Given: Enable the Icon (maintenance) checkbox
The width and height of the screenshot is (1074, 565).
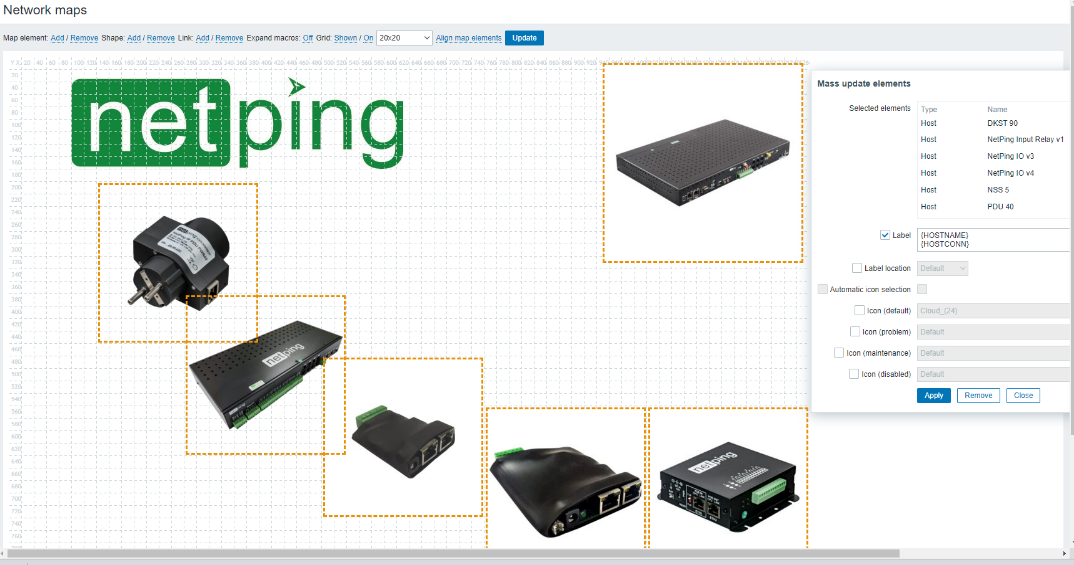Looking at the screenshot, I should [838, 353].
